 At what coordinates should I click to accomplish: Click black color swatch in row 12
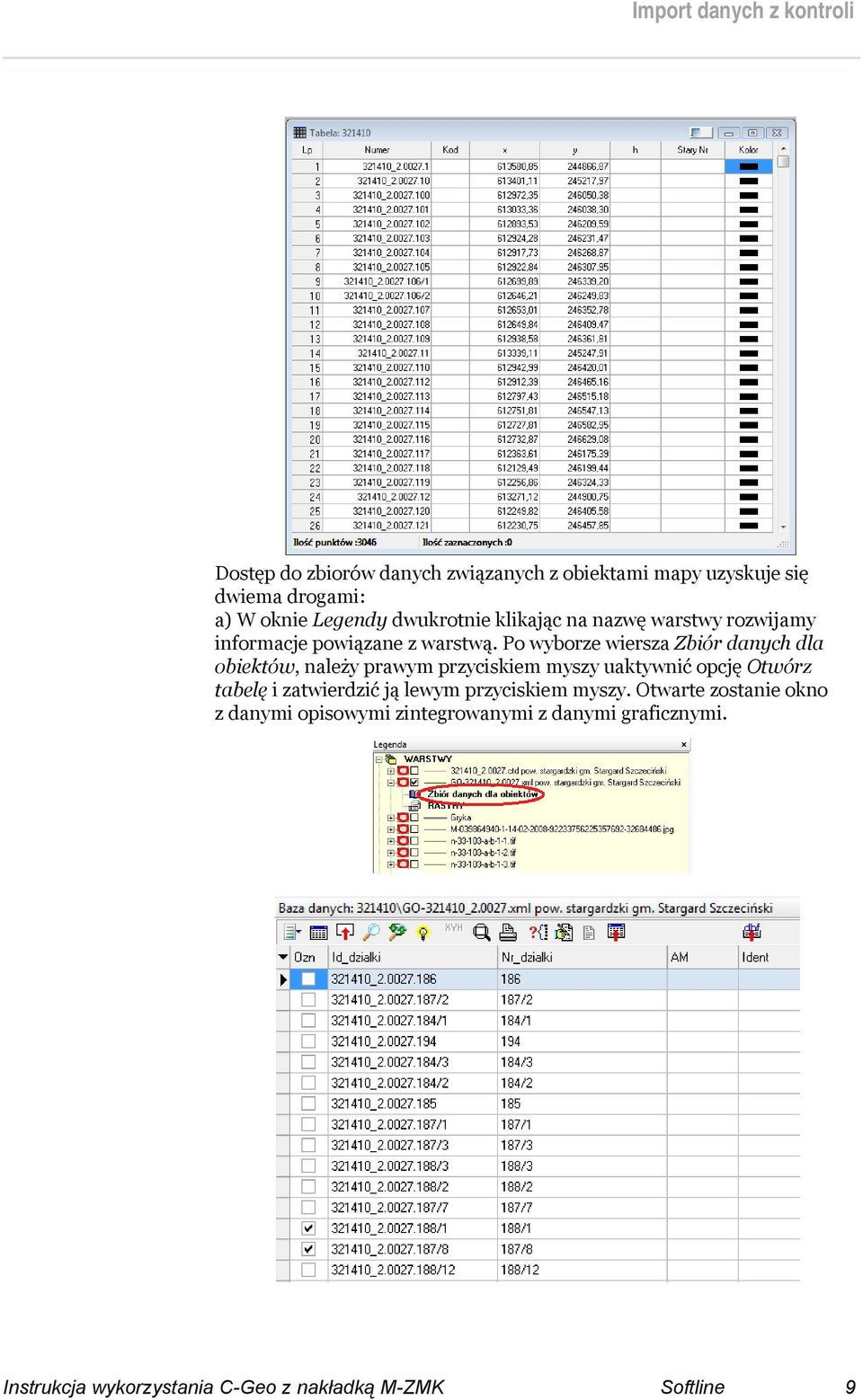pos(749,324)
